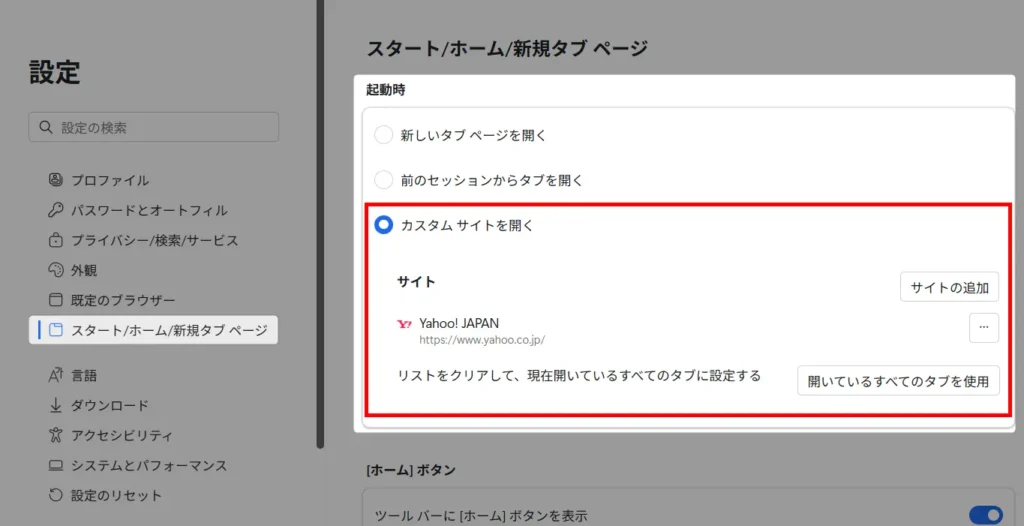
Task: Click the browser window icon beside 既定のブラウザー
Action: [x=56, y=300]
